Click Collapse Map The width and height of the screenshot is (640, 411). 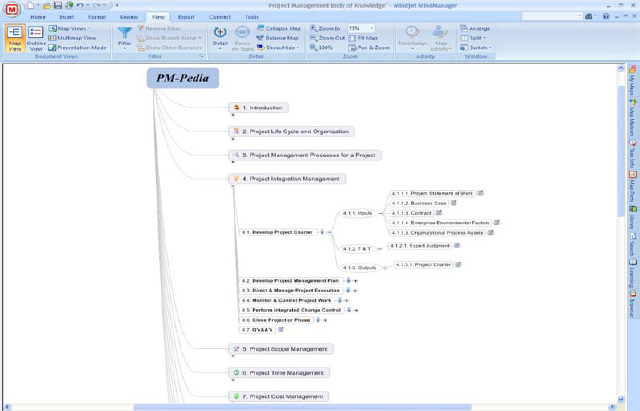coord(278,29)
